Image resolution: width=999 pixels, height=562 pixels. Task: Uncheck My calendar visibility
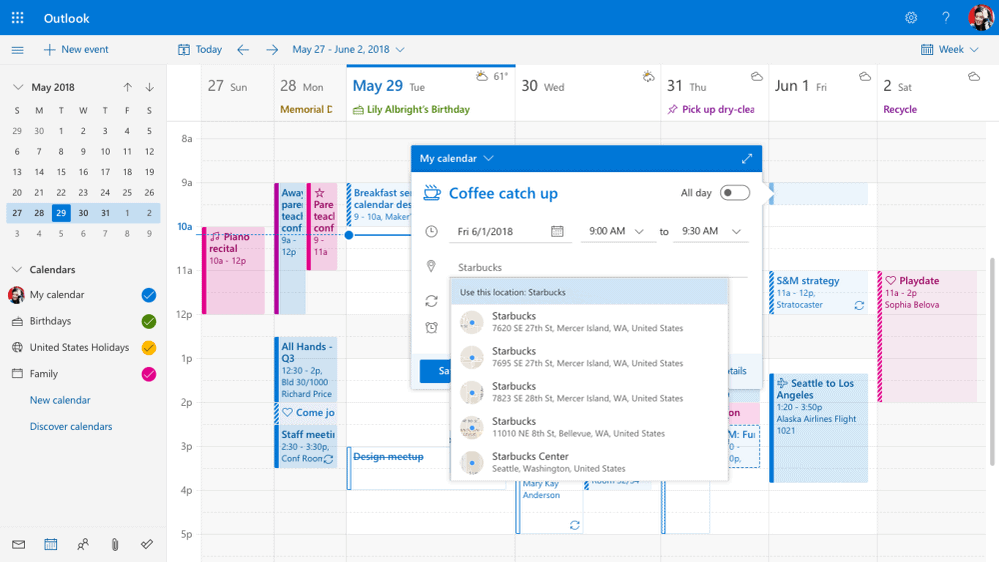click(x=148, y=295)
